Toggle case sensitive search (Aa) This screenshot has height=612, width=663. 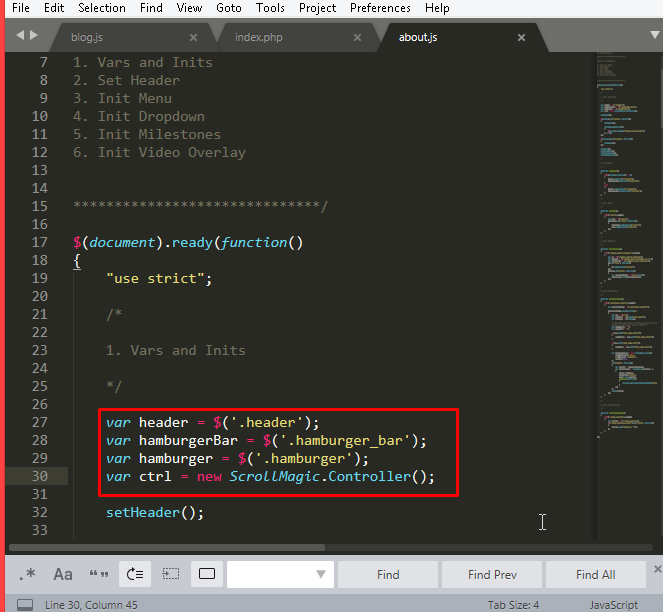click(63, 574)
